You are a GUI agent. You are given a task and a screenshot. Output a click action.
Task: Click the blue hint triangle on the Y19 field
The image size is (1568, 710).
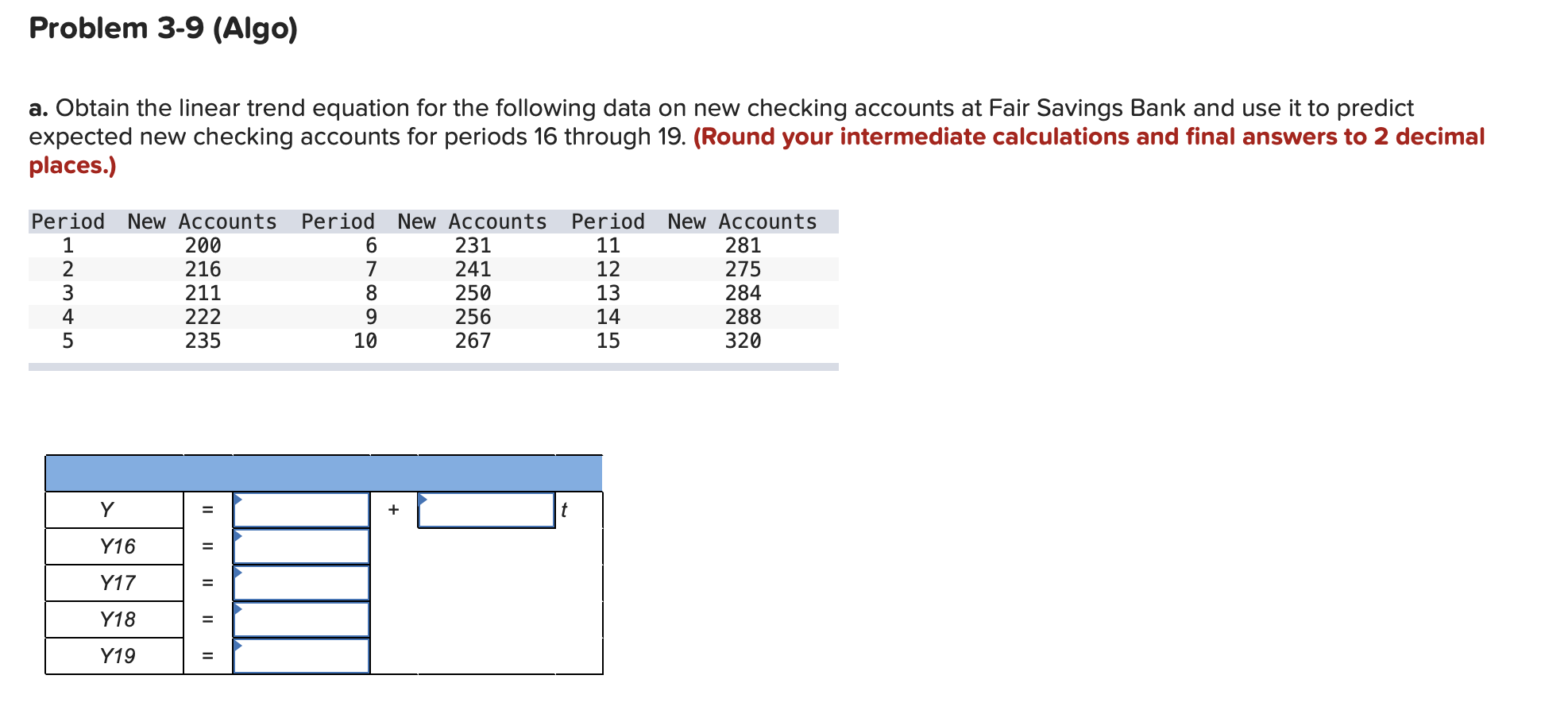click(x=239, y=646)
